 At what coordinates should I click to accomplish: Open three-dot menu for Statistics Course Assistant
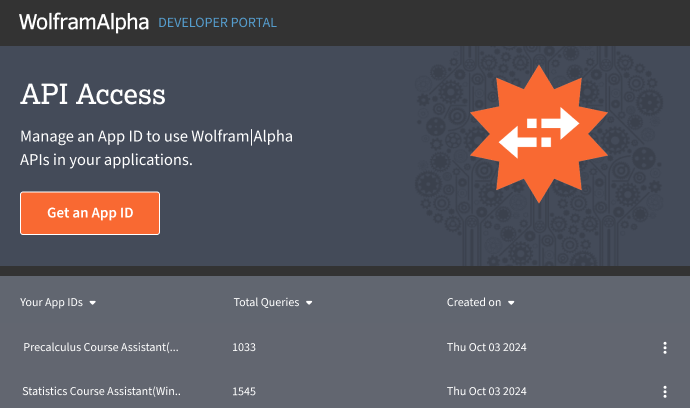(665, 392)
